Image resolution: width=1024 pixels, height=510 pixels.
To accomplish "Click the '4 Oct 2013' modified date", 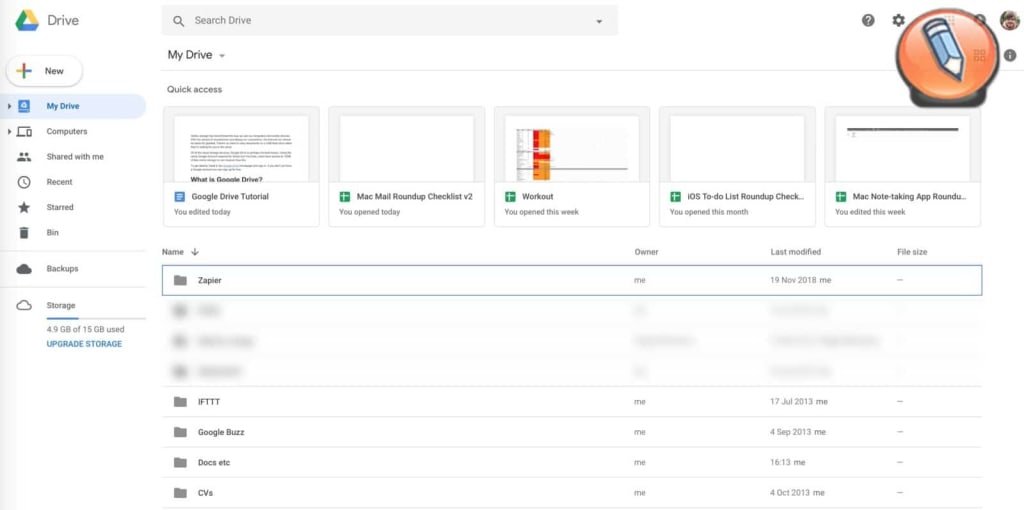I will [x=790, y=493].
